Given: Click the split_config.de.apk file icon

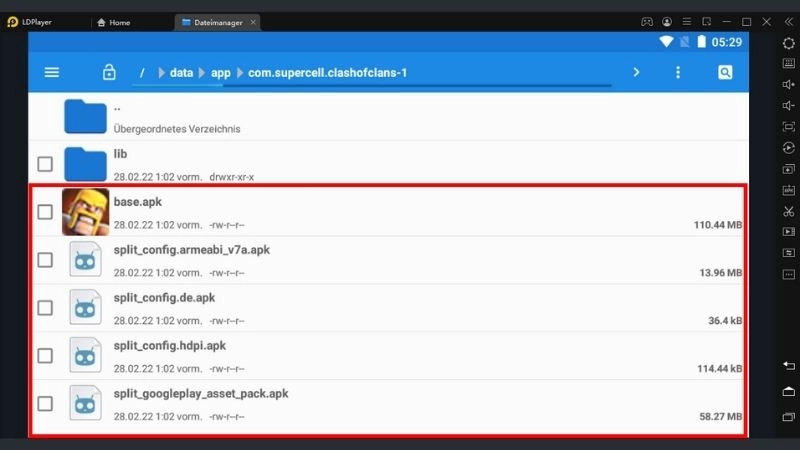Looking at the screenshot, I should click(85, 307).
